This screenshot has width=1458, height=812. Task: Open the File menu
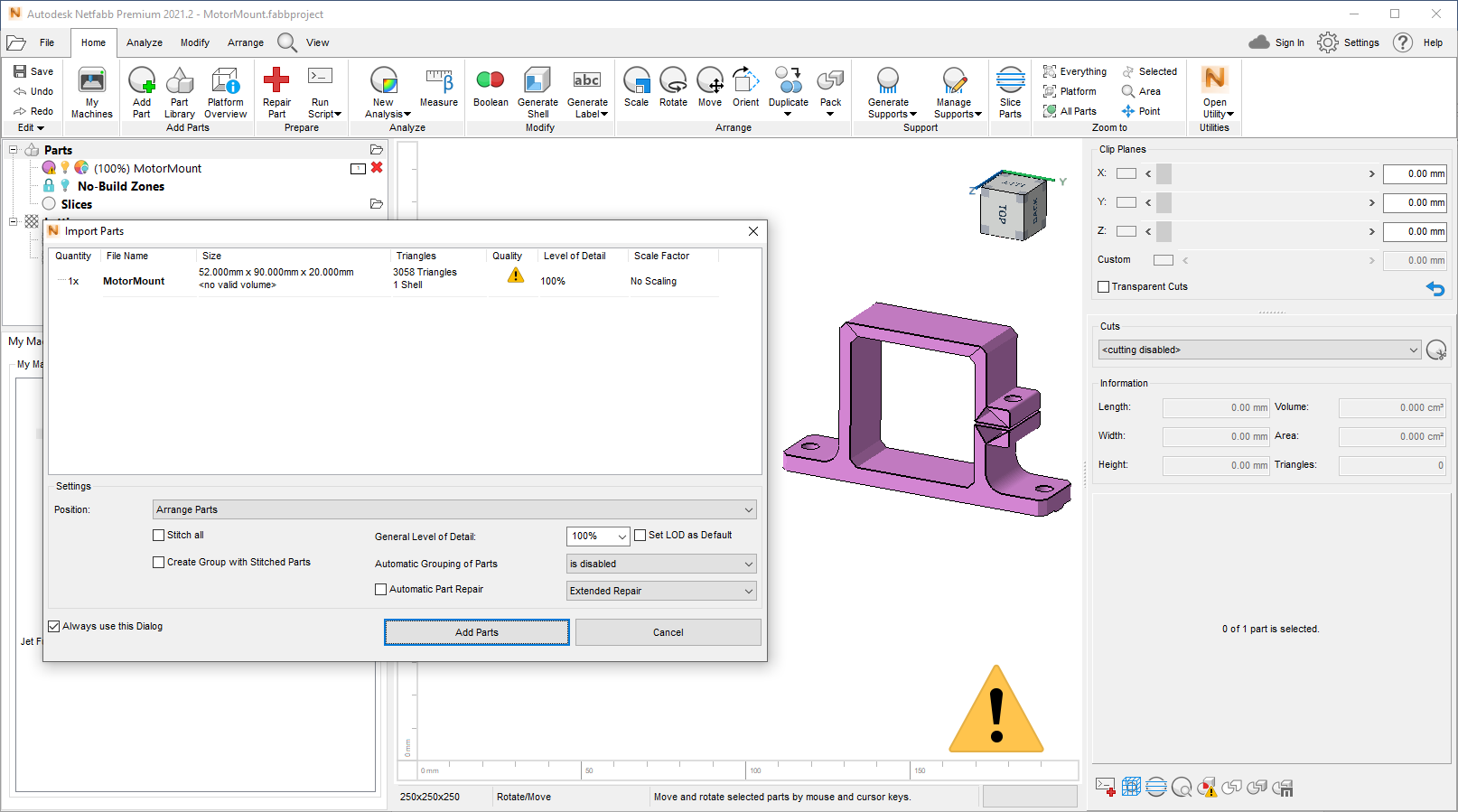[x=47, y=42]
